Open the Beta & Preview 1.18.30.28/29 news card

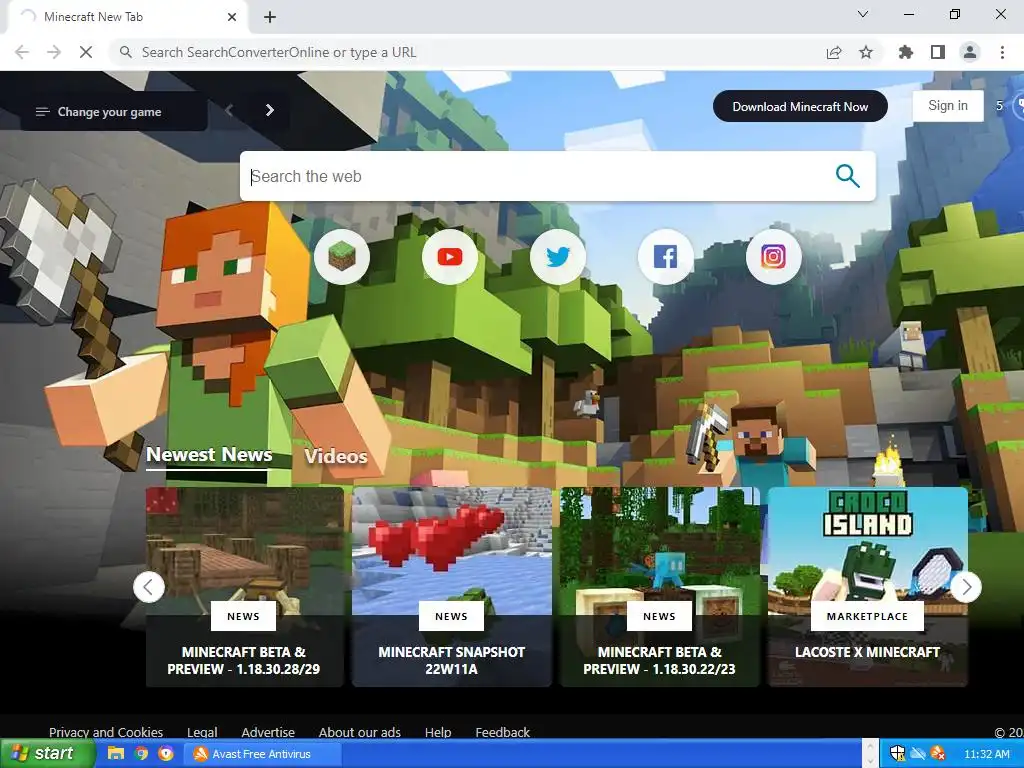[244, 586]
